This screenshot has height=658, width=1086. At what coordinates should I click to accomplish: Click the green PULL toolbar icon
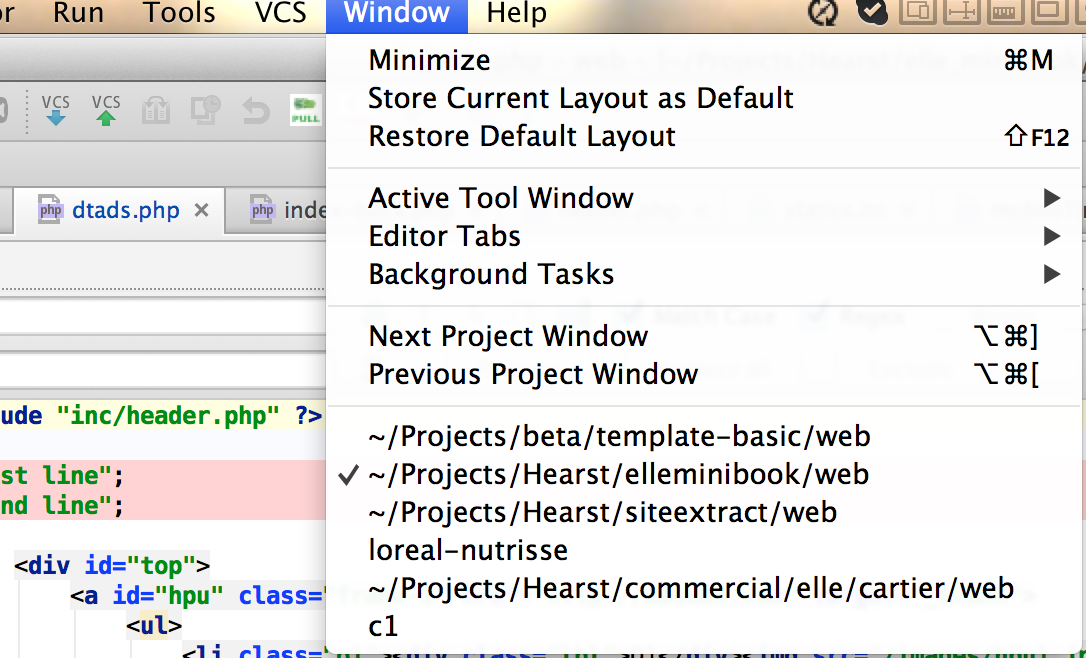coord(305,110)
